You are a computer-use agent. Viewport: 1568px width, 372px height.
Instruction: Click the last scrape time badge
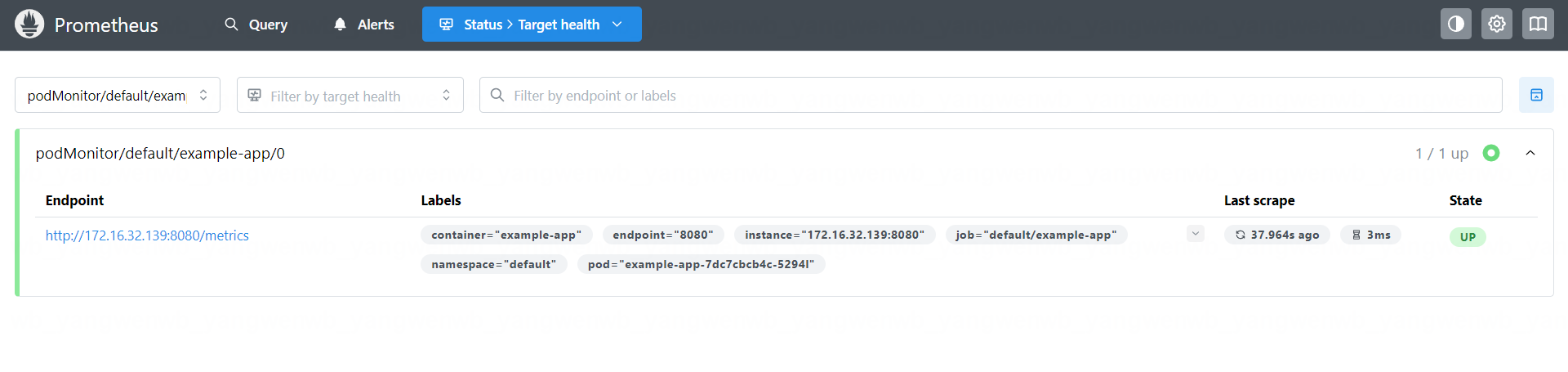pos(1276,235)
